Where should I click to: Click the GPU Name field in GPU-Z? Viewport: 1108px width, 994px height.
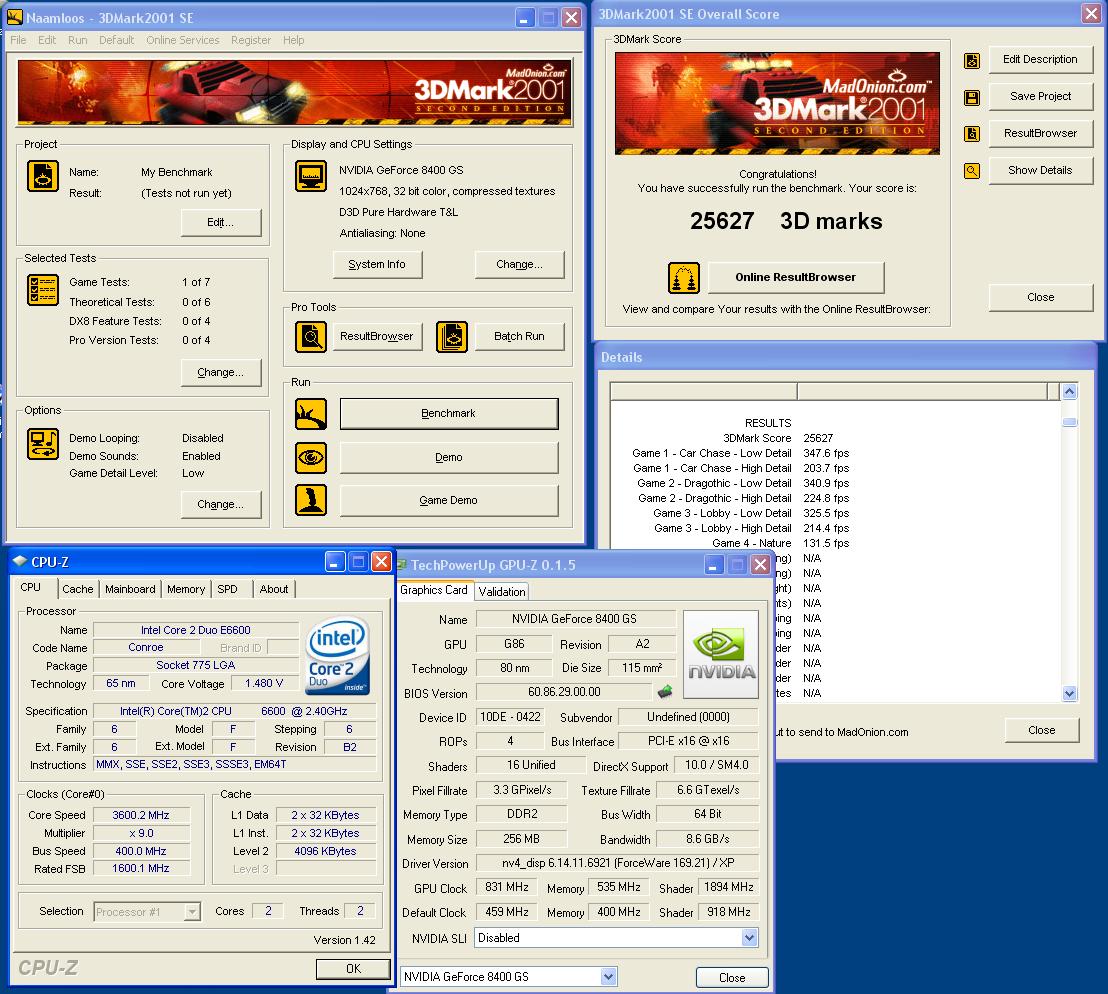coord(575,619)
